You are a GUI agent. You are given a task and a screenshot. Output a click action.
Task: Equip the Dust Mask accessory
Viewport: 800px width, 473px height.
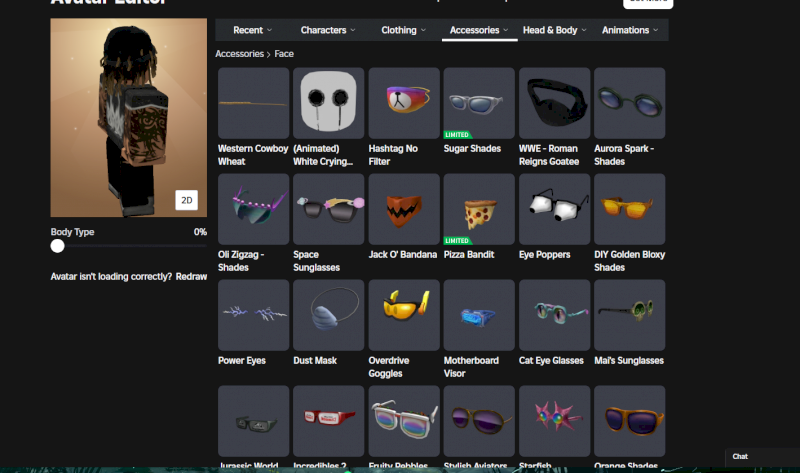tap(328, 314)
